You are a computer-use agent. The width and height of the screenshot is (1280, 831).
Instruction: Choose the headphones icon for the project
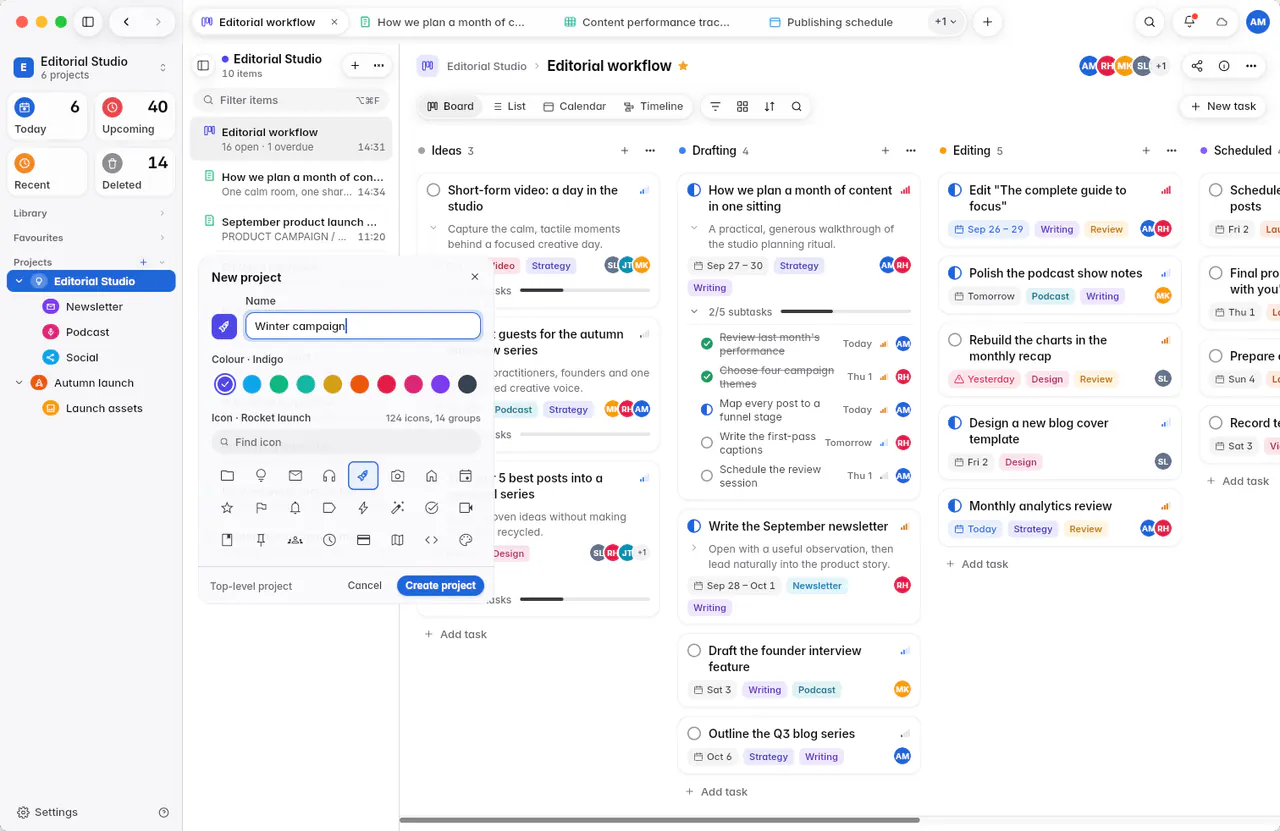click(329, 476)
